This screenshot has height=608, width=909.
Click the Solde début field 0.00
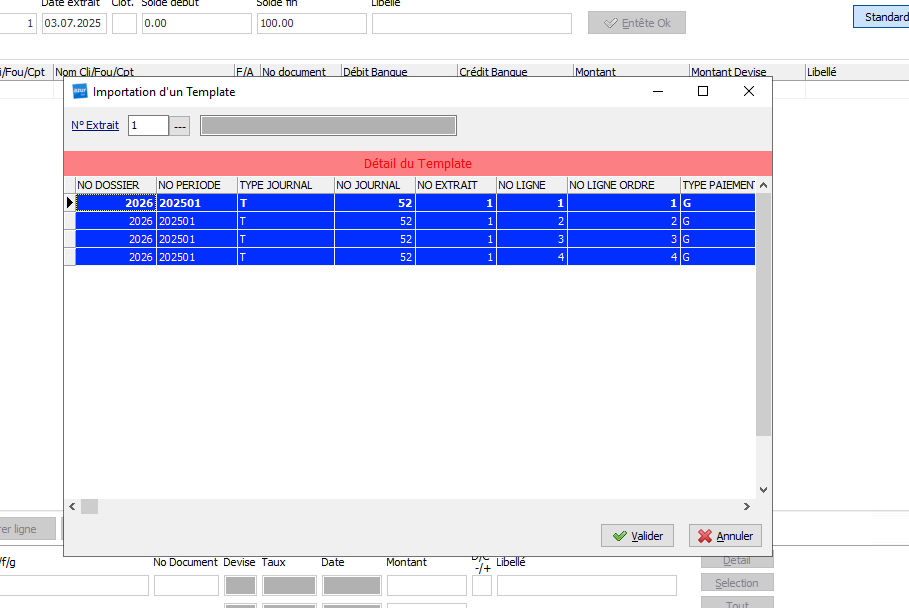coord(197,23)
